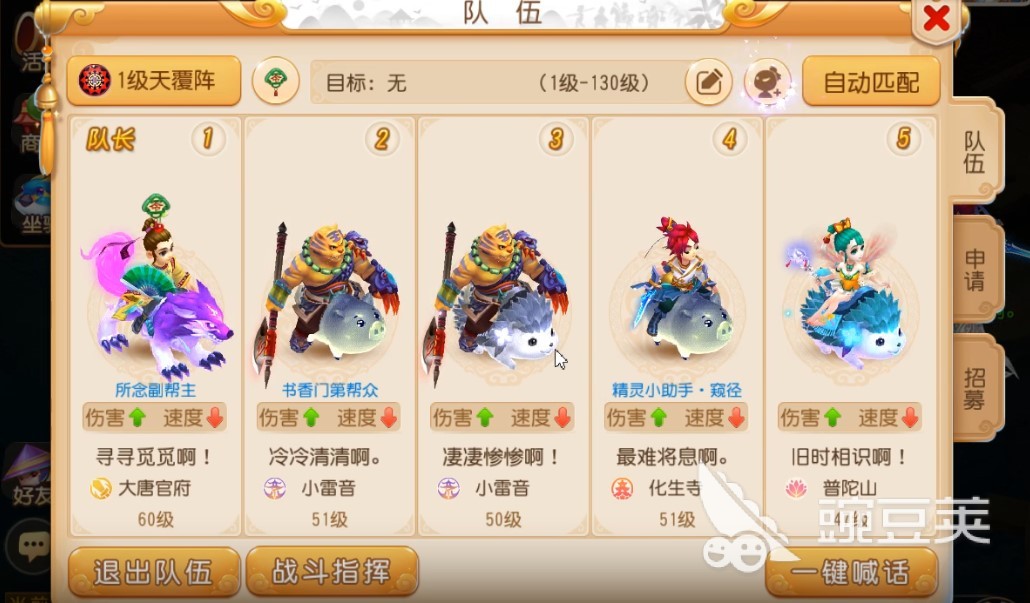Click the 自动匹配 button
The height and width of the screenshot is (603, 1030).
point(871,81)
